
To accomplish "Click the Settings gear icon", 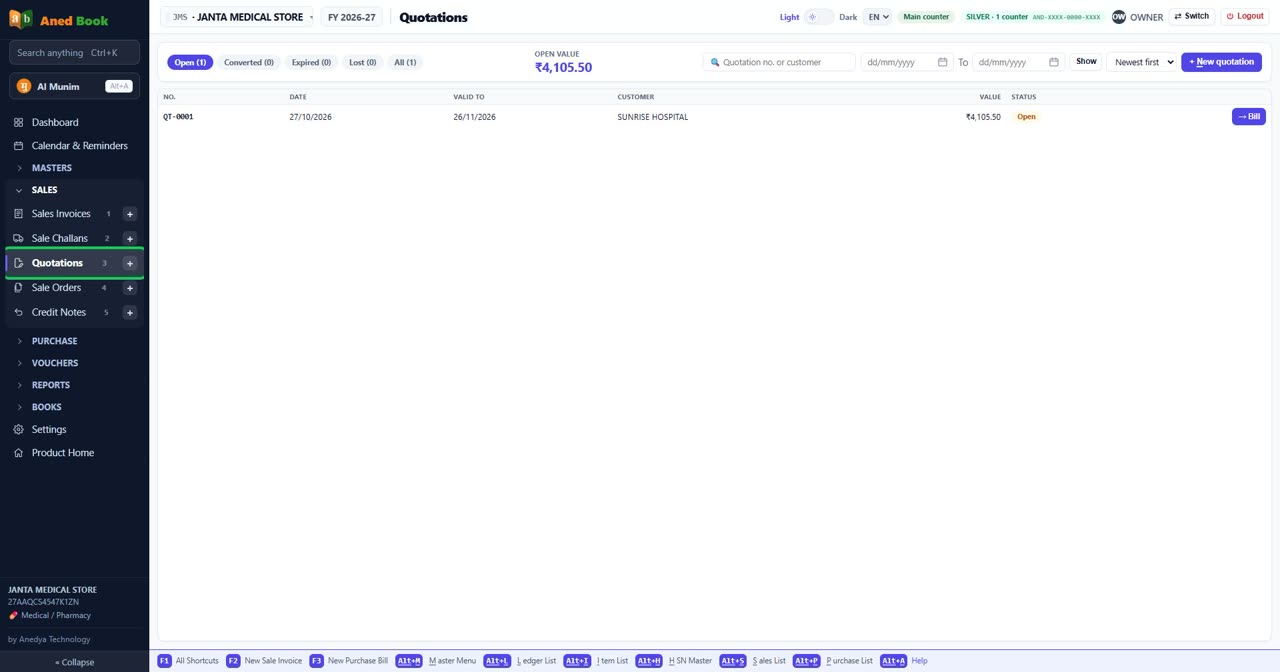I will 18,430.
